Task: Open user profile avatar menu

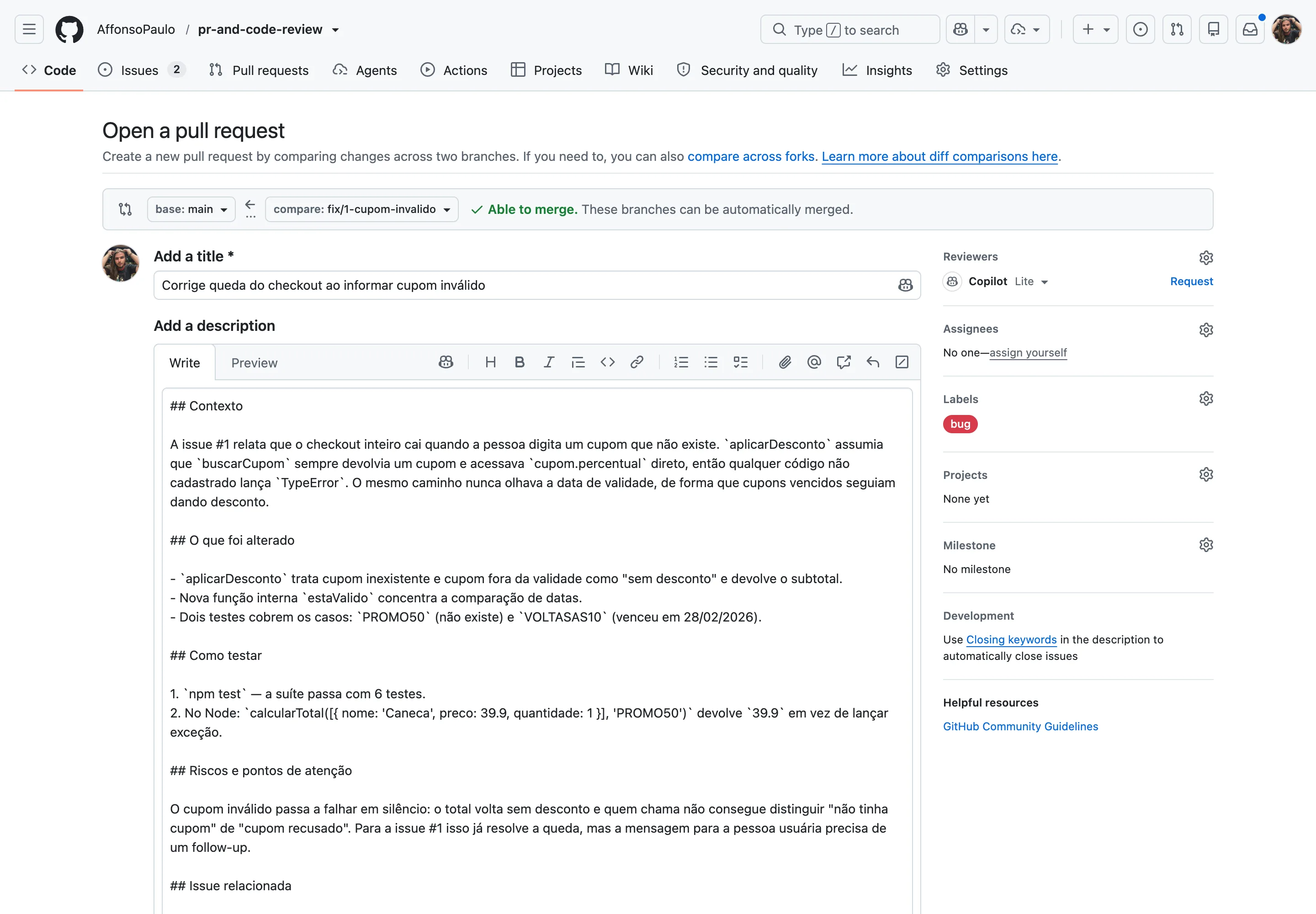Action: point(1286,29)
